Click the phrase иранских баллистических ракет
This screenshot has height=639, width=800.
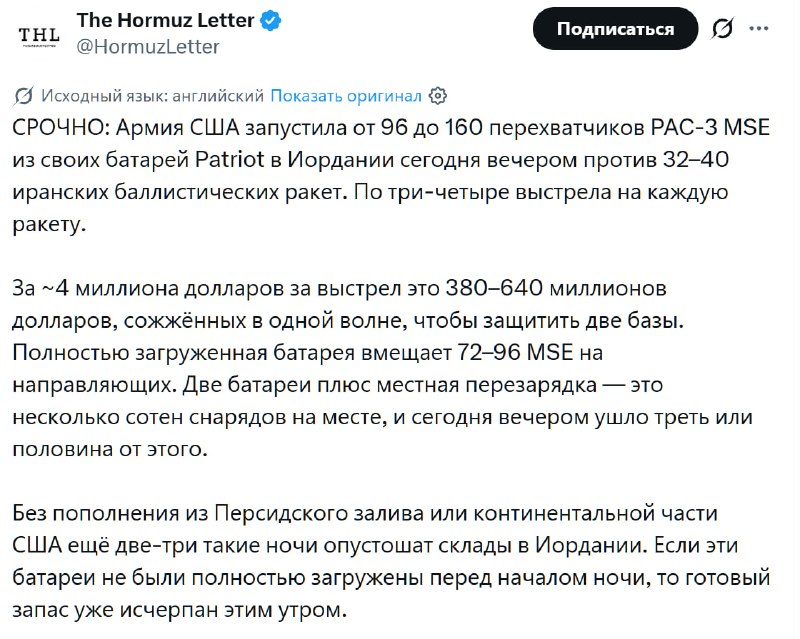coord(177,192)
